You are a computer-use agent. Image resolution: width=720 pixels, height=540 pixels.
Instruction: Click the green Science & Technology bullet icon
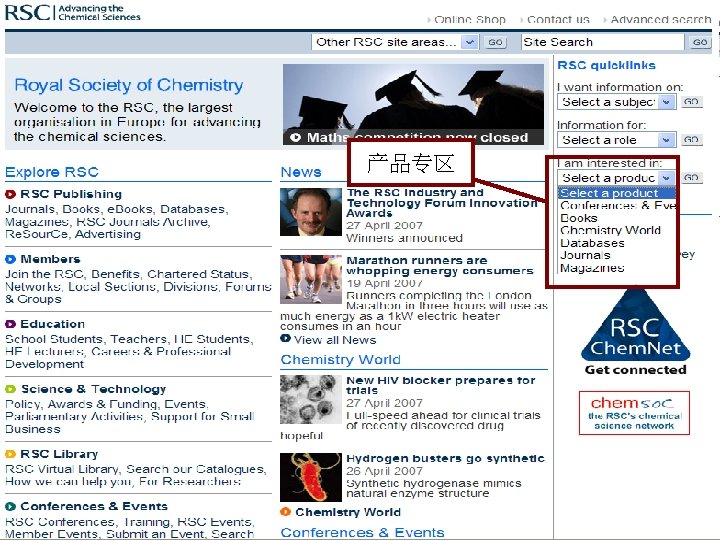click(x=10, y=389)
